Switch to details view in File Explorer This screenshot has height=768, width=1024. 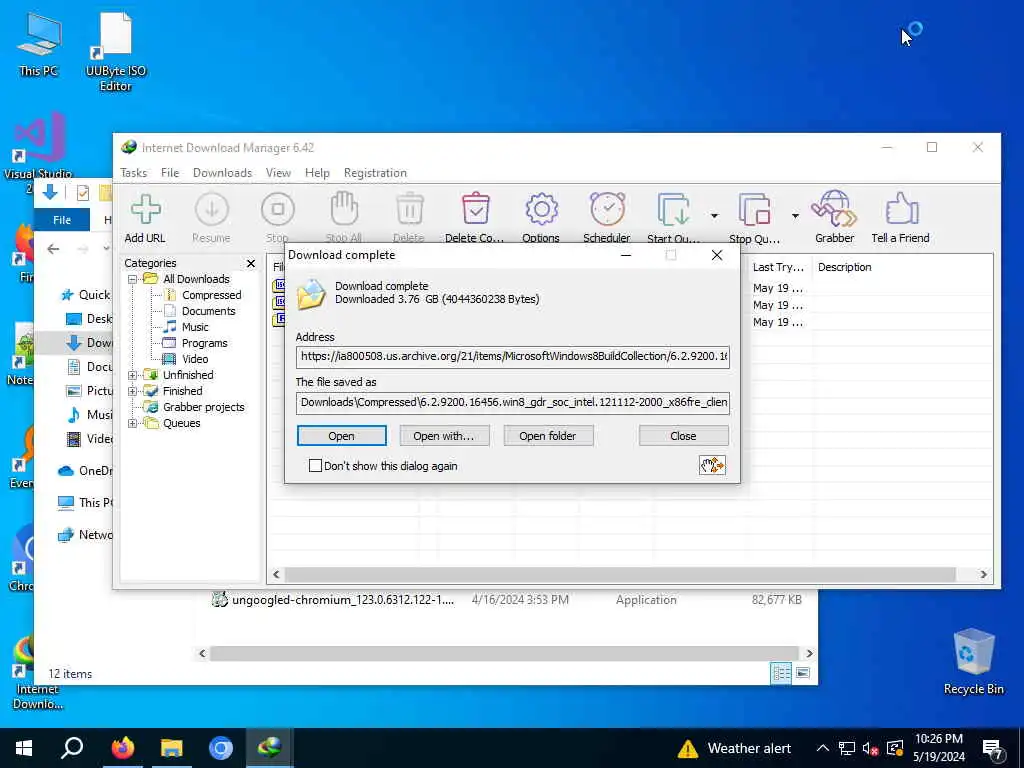tap(781, 673)
